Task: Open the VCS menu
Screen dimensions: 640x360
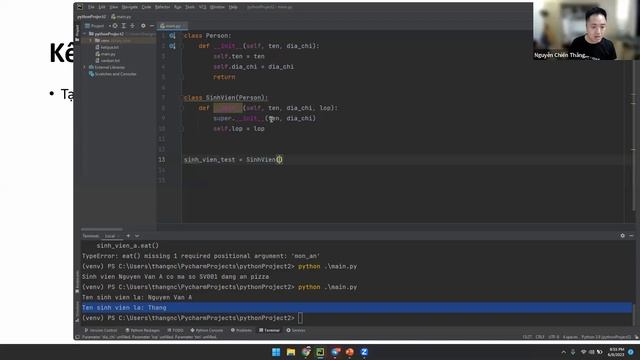Action: (202, 7)
